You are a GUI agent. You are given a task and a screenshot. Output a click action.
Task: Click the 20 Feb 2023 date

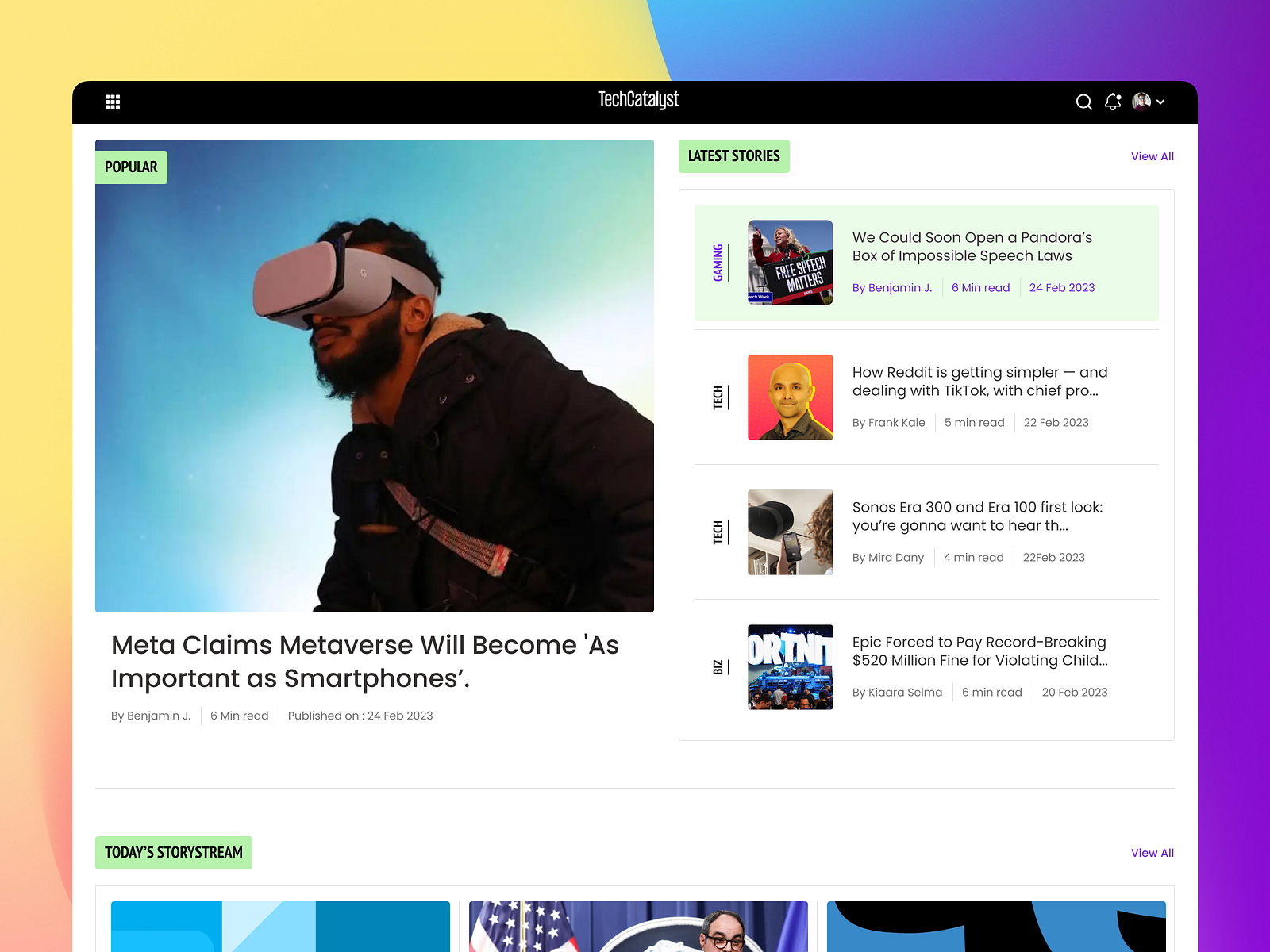pyautogui.click(x=1075, y=693)
